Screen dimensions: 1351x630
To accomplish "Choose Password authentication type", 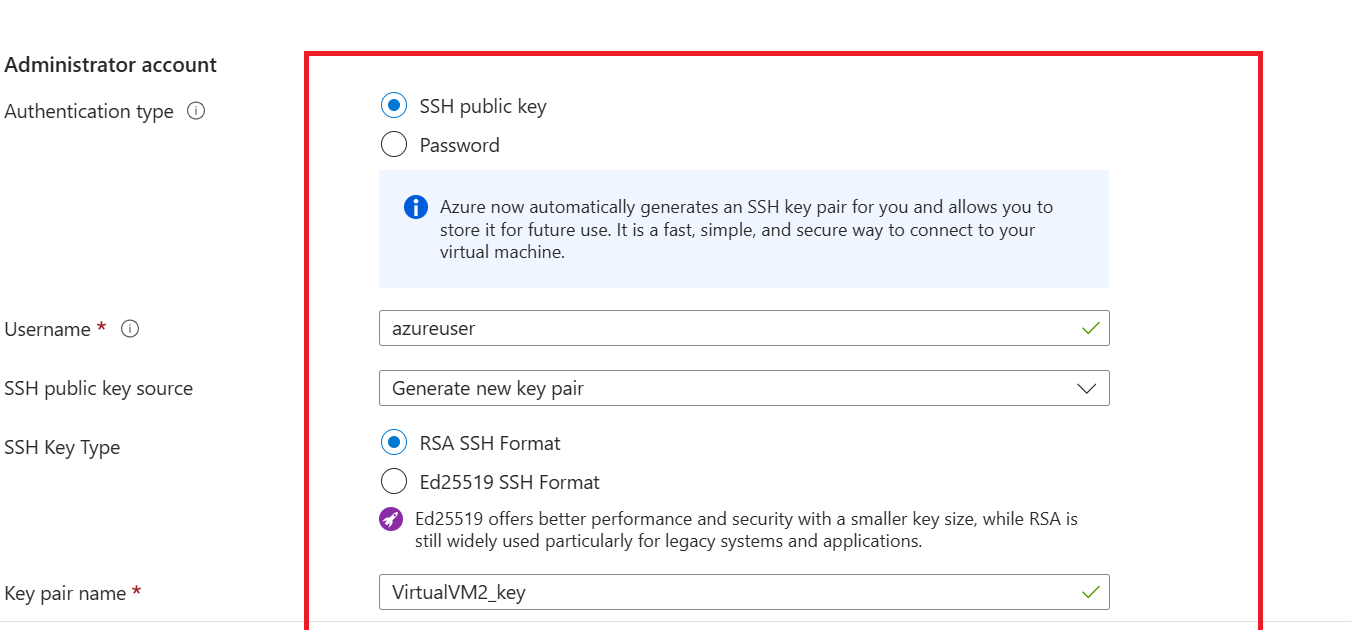I will click(x=394, y=145).
